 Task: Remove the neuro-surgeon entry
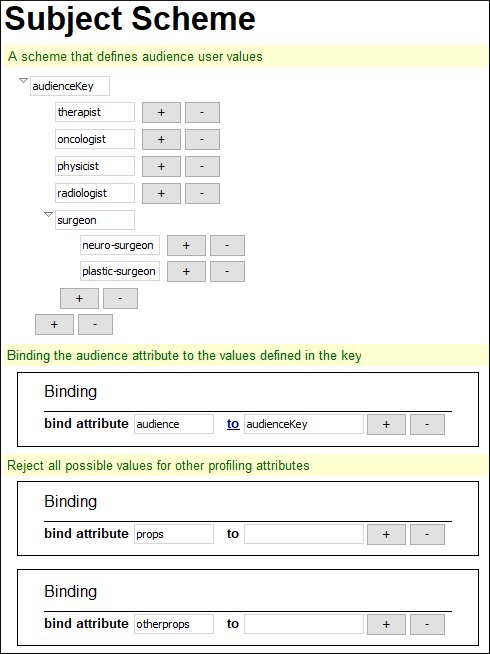[x=227, y=245]
